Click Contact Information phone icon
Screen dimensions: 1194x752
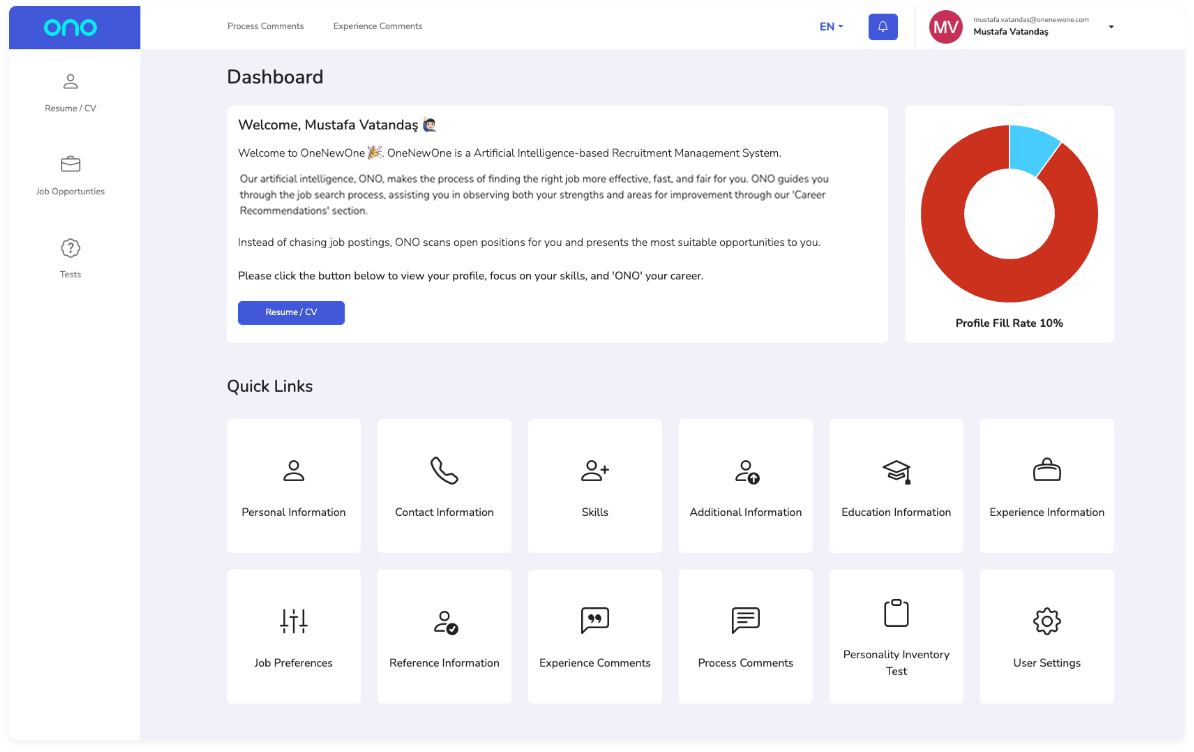click(444, 470)
